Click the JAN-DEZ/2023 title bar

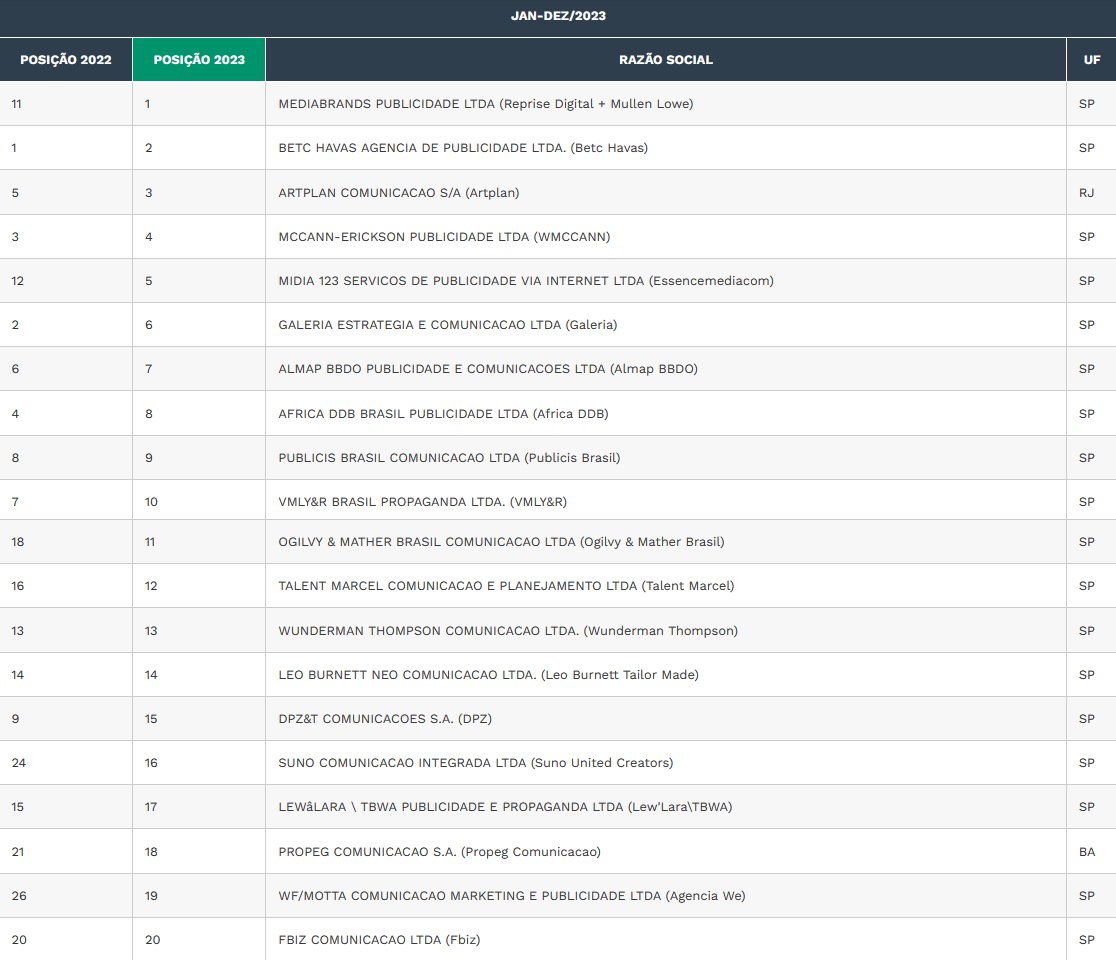click(x=558, y=16)
